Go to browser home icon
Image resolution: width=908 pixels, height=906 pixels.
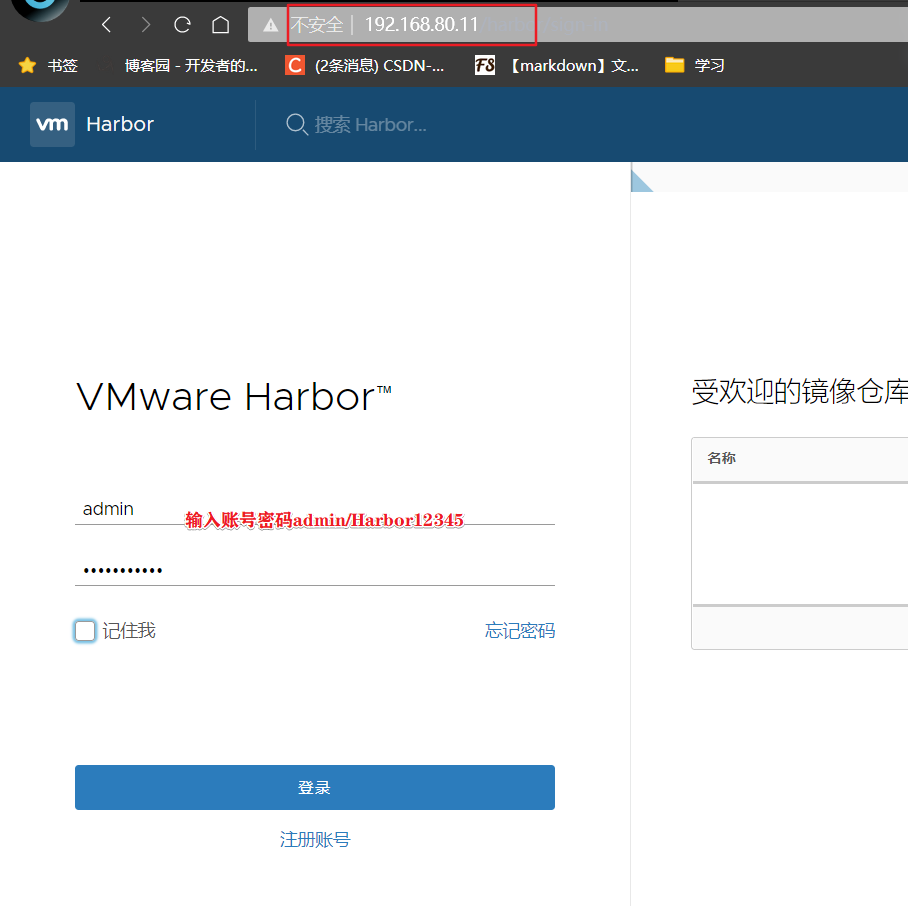pyautogui.click(x=220, y=24)
